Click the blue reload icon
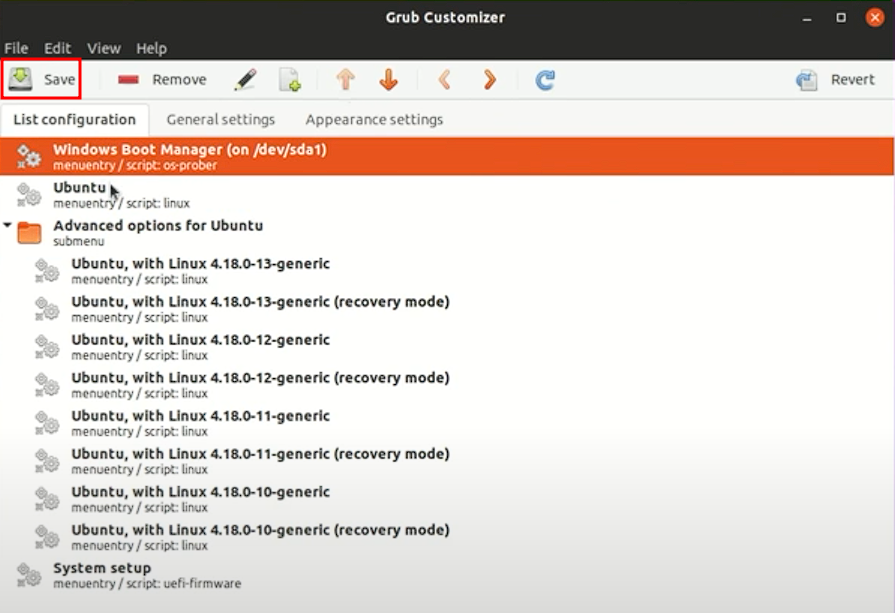 [545, 79]
